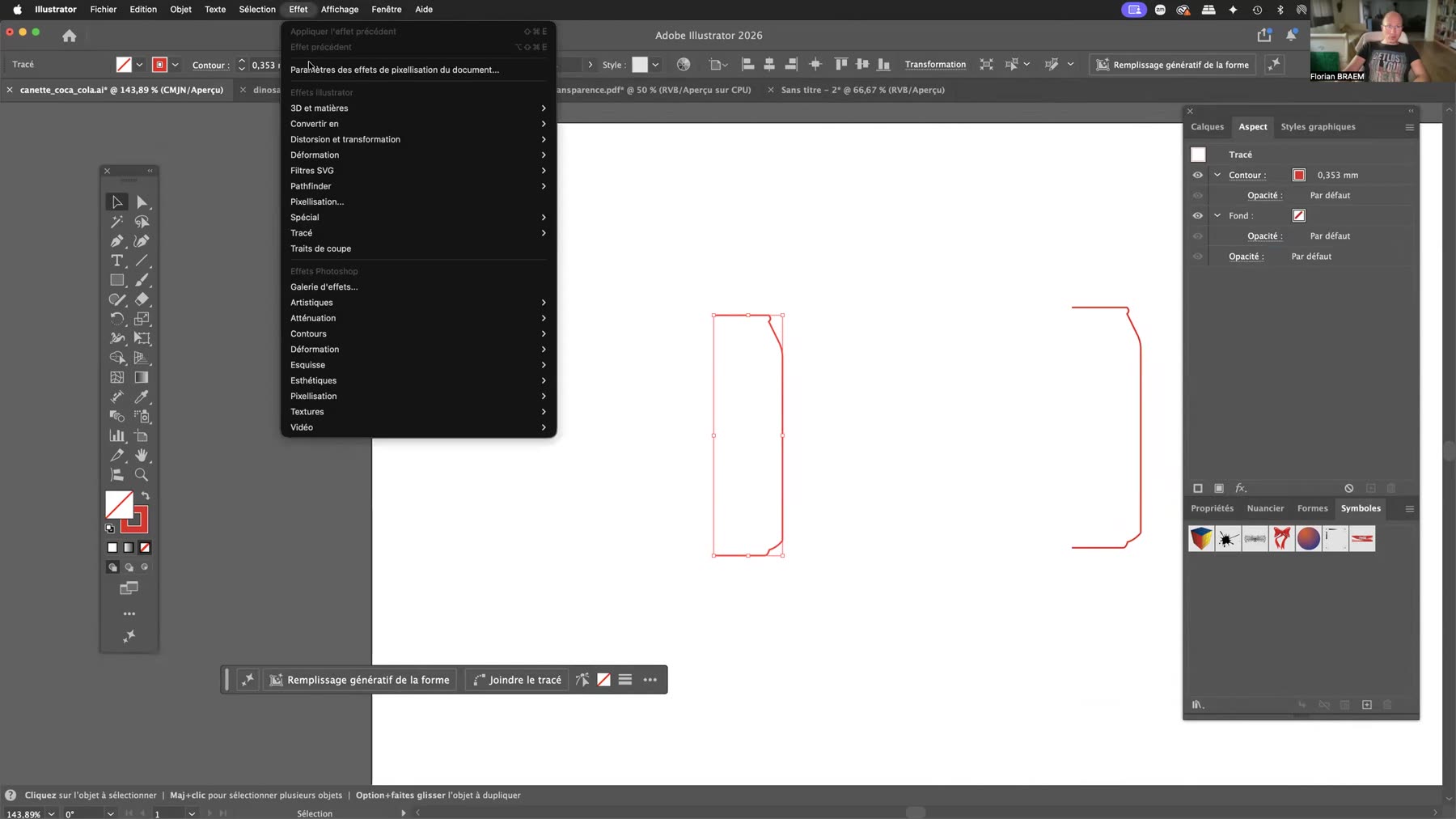Viewport: 1456px width, 819px height.
Task: Collapse the Fond row in Aspect panel
Action: 1217,215
